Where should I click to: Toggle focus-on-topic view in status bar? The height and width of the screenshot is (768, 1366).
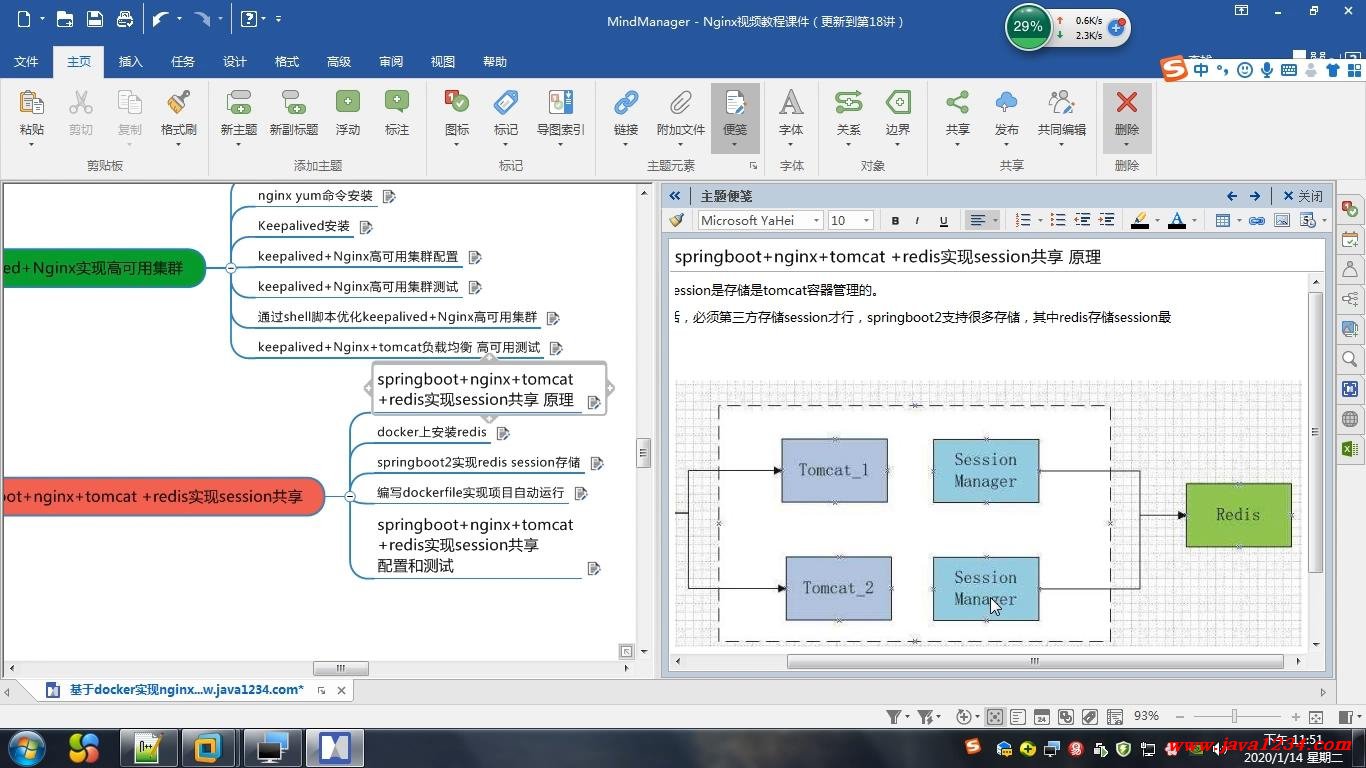tap(995, 717)
